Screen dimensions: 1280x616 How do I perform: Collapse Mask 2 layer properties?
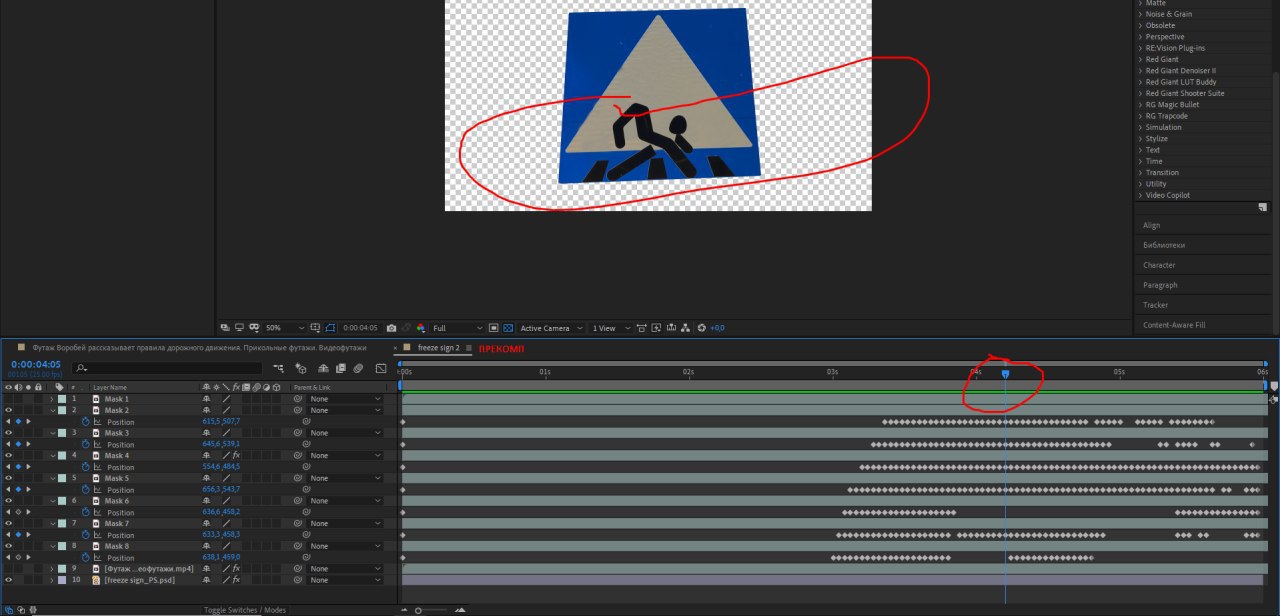coord(52,410)
